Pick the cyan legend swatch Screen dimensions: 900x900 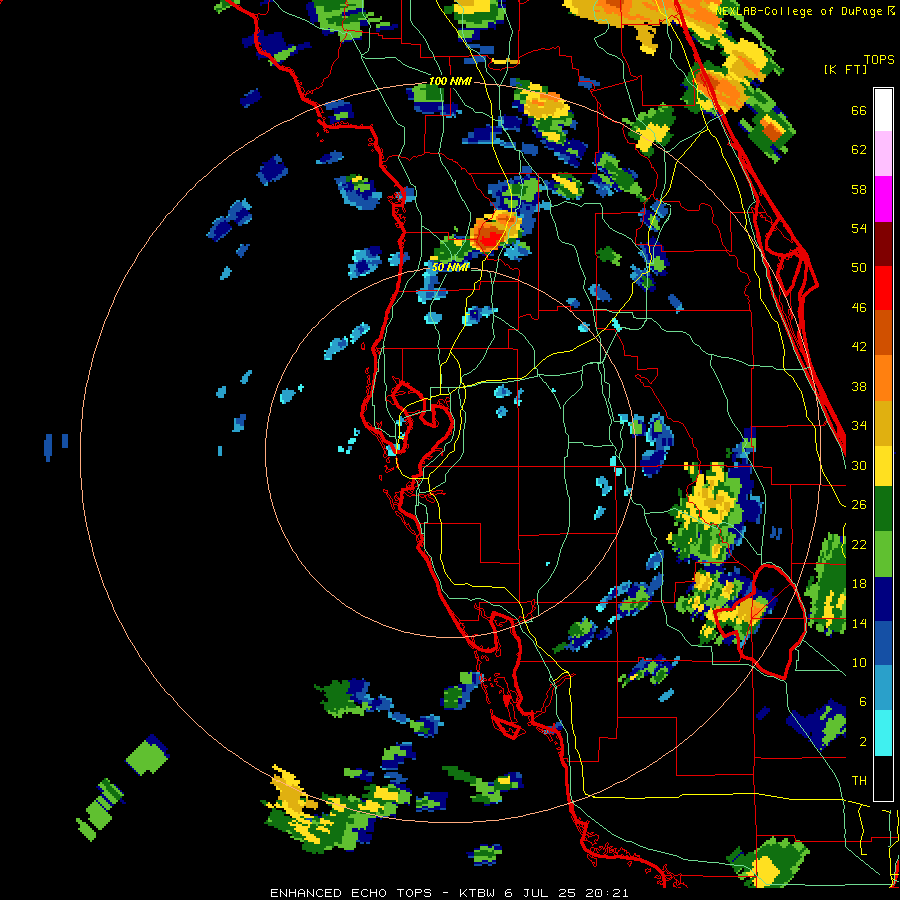[x=883, y=733]
